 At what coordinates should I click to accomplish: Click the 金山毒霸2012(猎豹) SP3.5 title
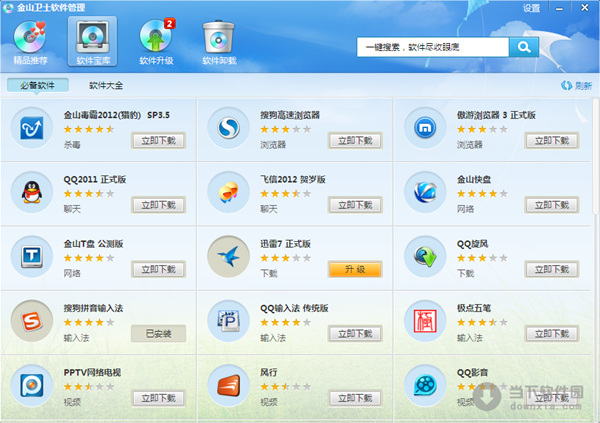point(117,115)
